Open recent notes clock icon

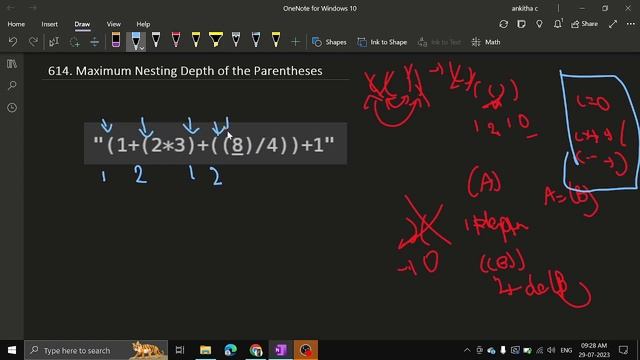click(x=12, y=108)
